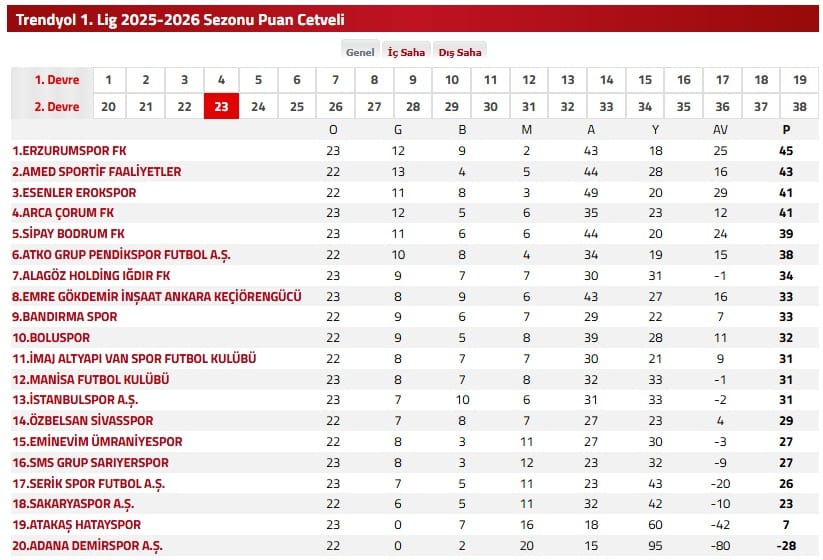This screenshot has width=823, height=560.
Task: Choose week 19 of the first half
Action: tap(799, 80)
